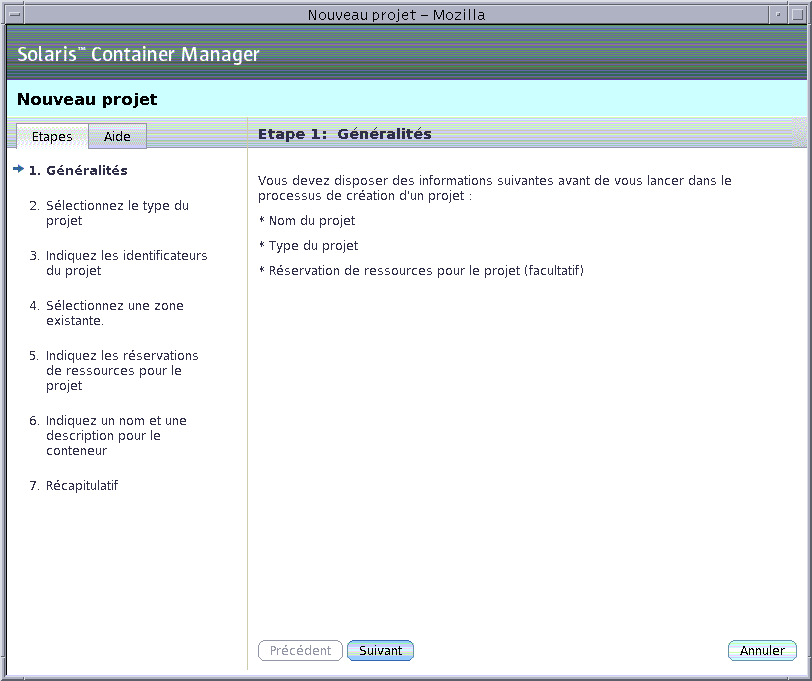This screenshot has height=681, width=812.
Task: Maximize the Nouveau projet window
Action: (x=798, y=15)
